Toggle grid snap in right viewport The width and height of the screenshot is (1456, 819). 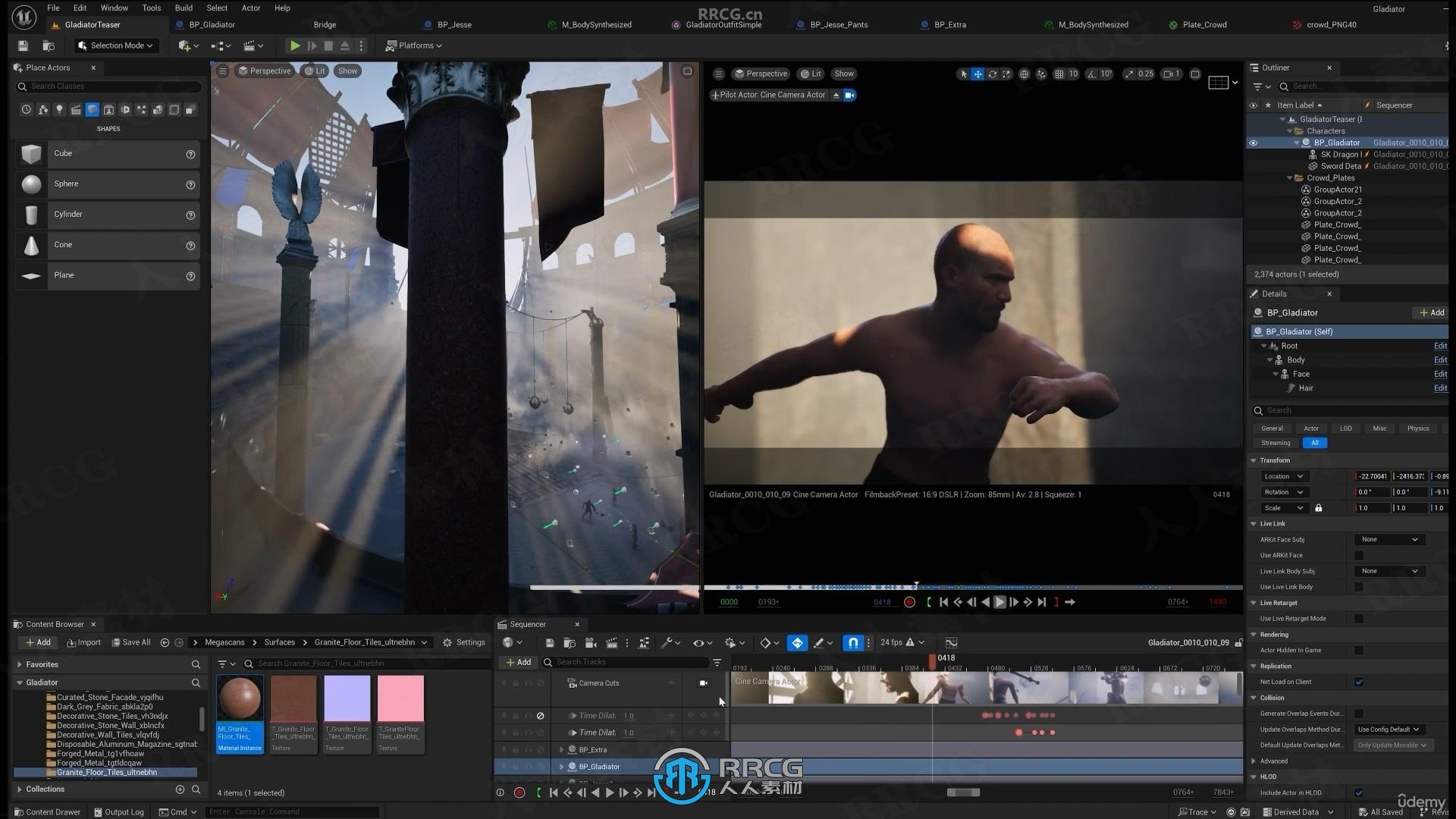pyautogui.click(x=1059, y=74)
